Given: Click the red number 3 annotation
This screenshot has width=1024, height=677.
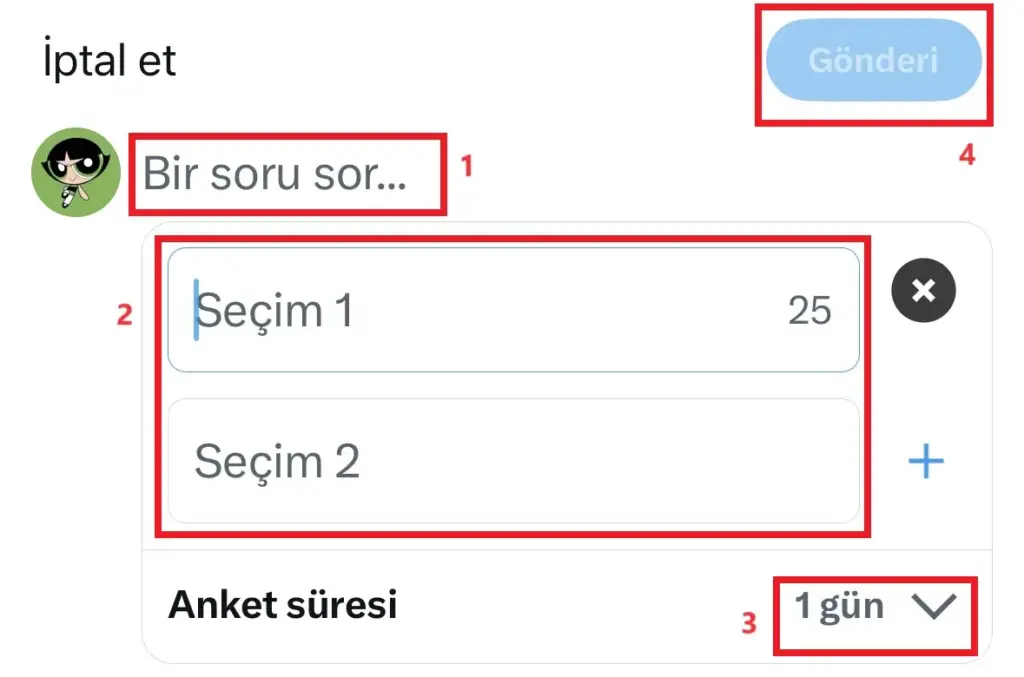Looking at the screenshot, I should pos(749,623).
